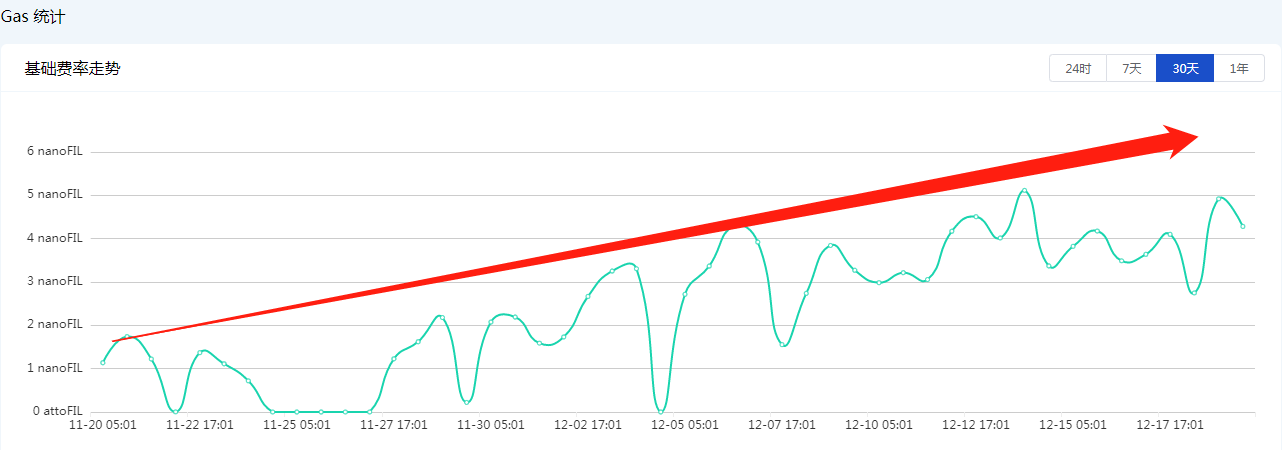This screenshot has width=1282, height=450.
Task: Show the 1年 yearly trend
Action: pyautogui.click(x=1239, y=69)
